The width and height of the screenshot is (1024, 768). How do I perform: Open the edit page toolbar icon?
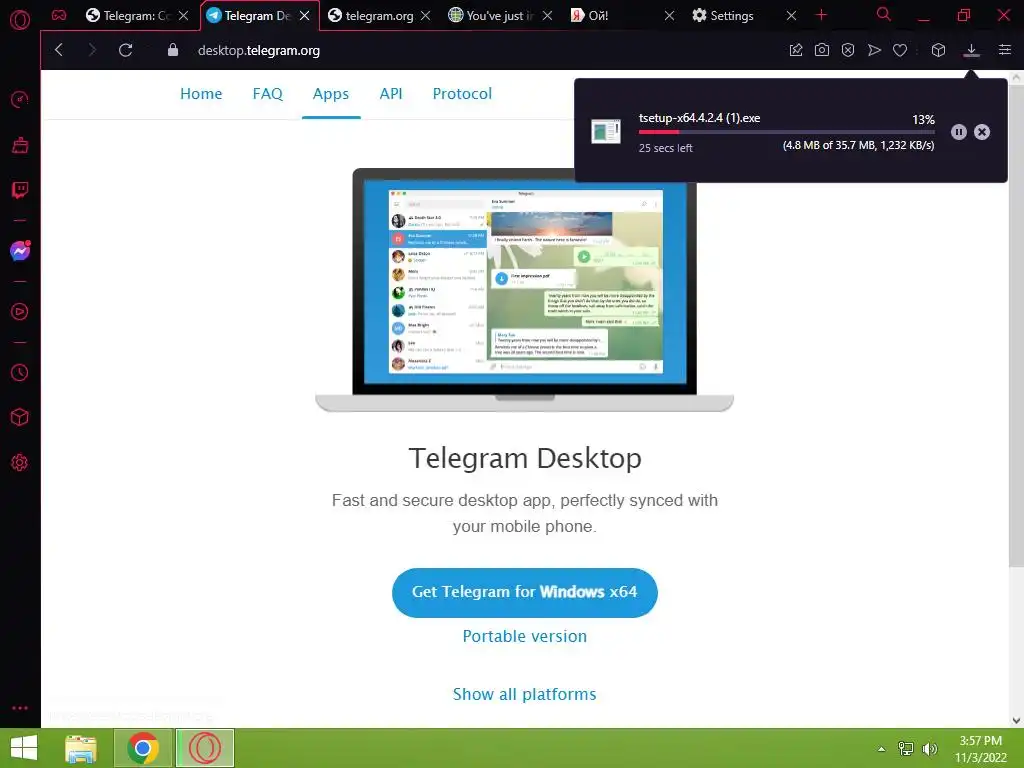click(795, 50)
